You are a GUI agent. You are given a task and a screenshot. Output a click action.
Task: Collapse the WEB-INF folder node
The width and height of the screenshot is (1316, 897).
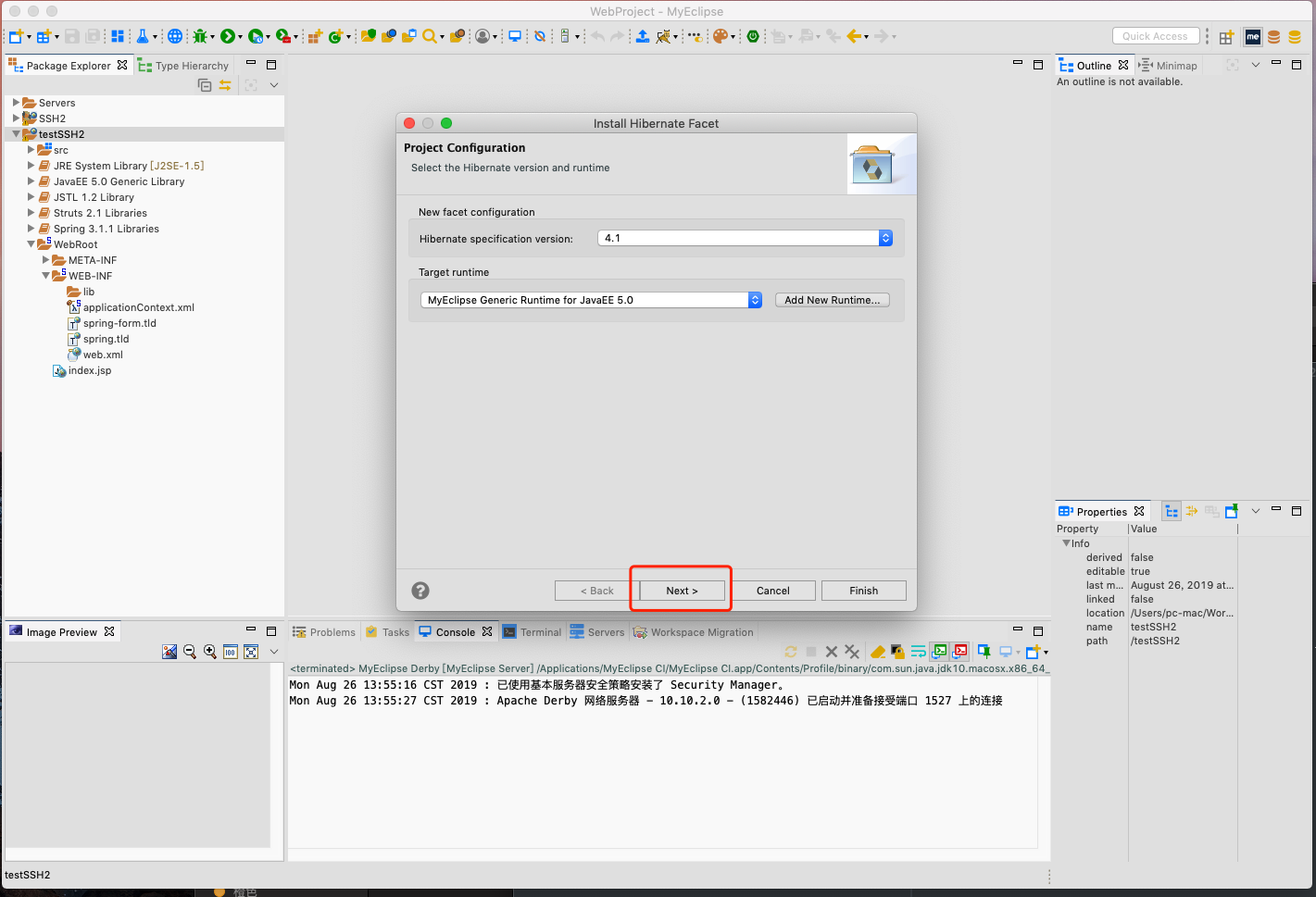[45, 276]
